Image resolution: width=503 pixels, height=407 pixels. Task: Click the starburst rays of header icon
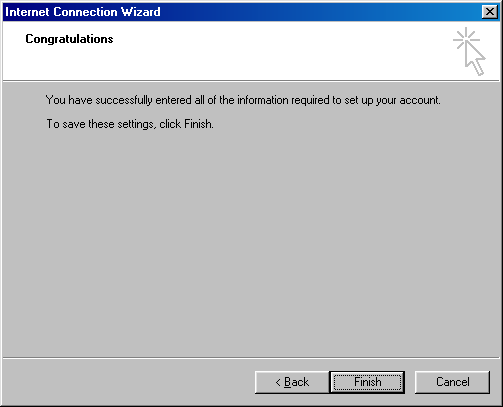click(466, 39)
